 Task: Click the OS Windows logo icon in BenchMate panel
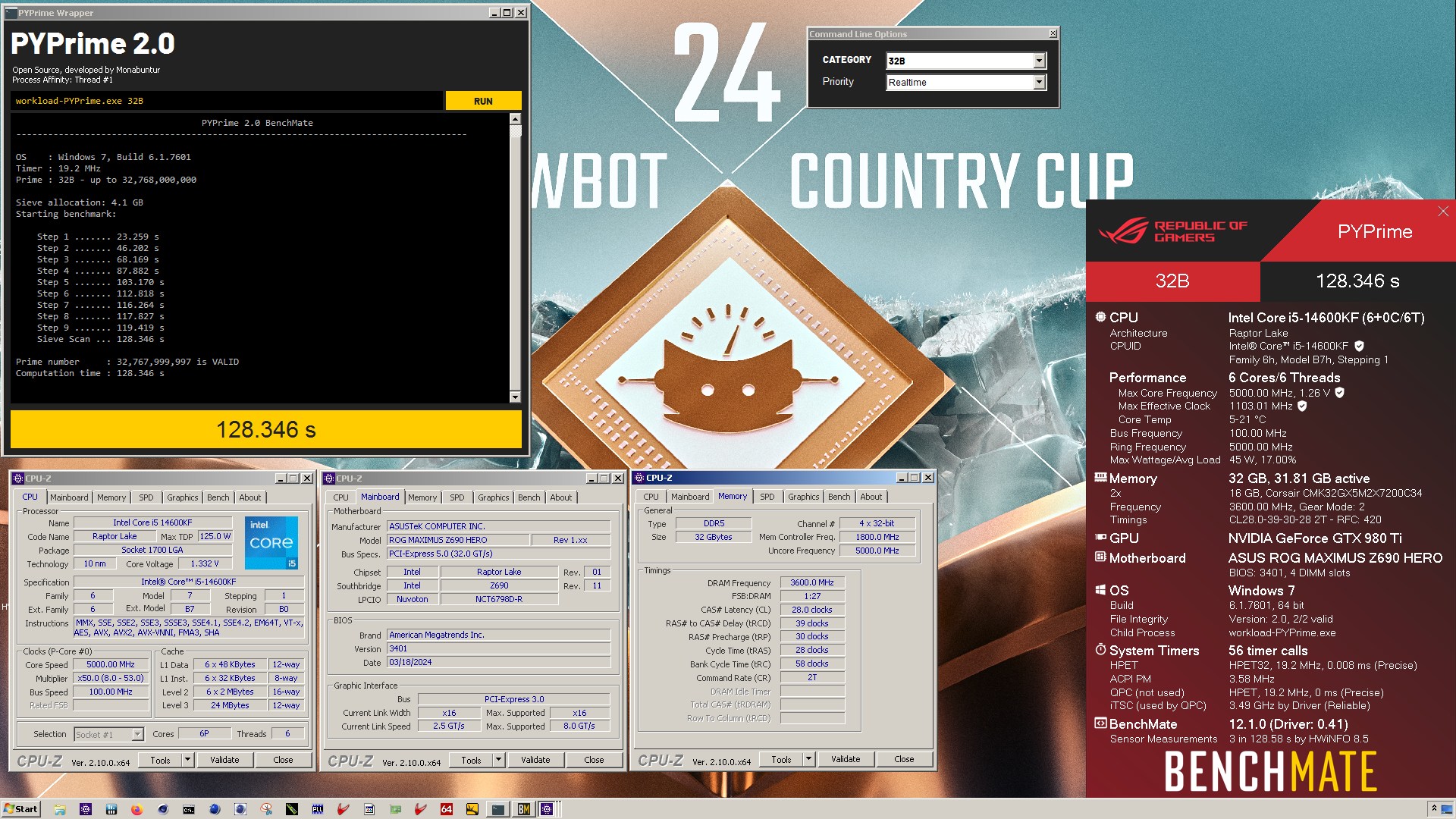(x=1100, y=590)
